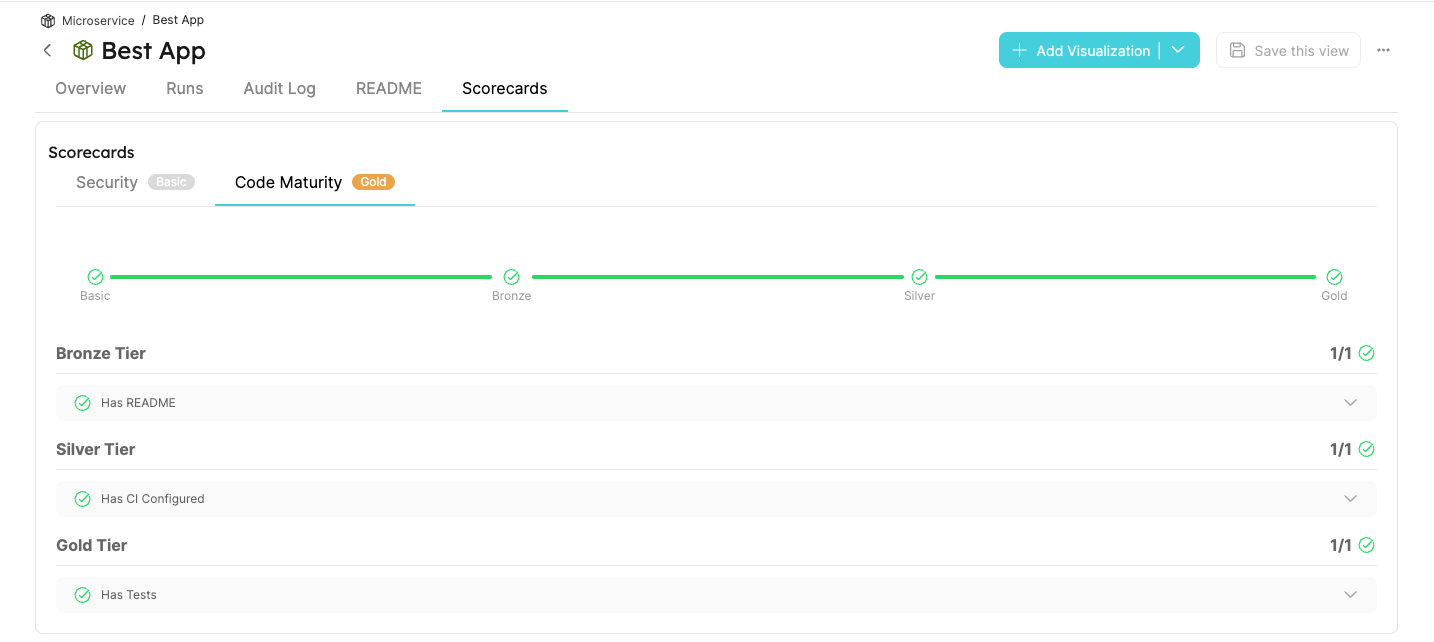This screenshot has width=1434, height=642.
Task: Switch to the Runs tab
Action: [x=184, y=88]
